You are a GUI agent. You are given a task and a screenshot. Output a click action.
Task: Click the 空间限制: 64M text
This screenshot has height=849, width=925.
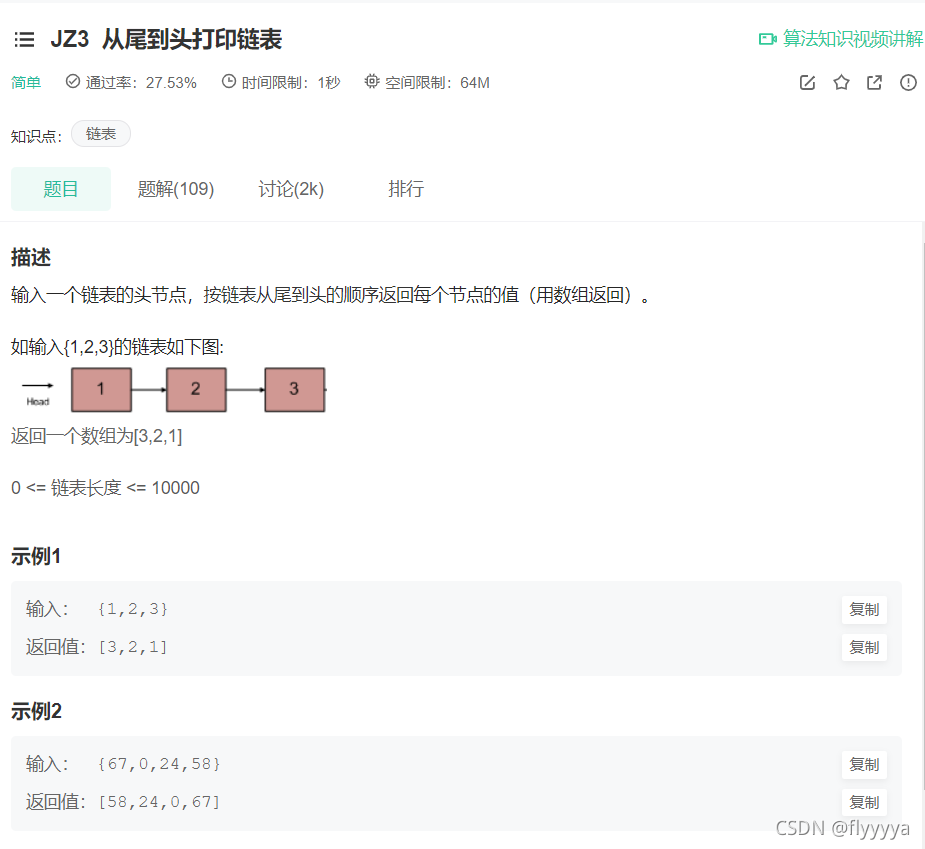[x=437, y=83]
